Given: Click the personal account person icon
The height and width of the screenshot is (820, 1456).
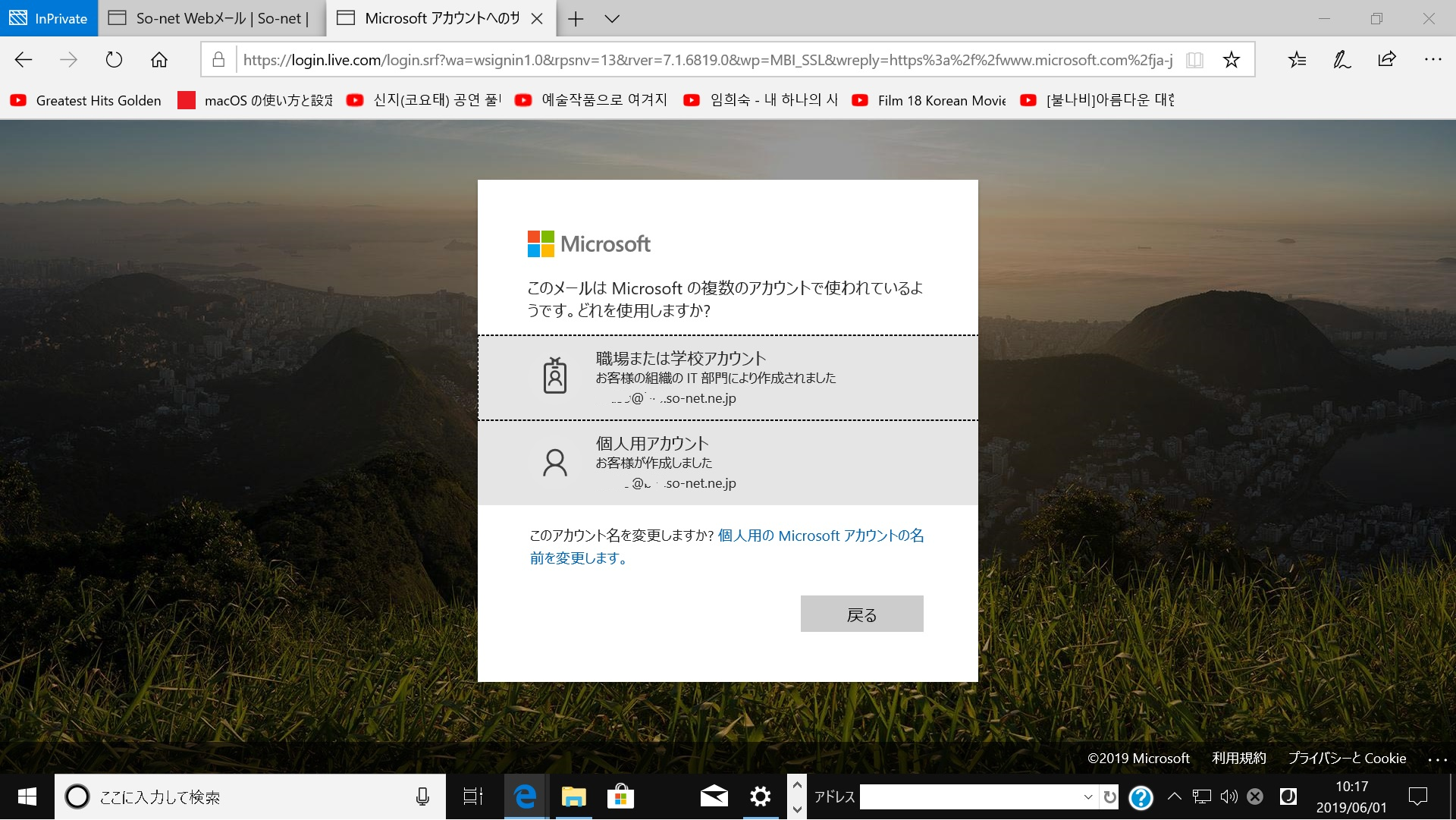Looking at the screenshot, I should [555, 462].
